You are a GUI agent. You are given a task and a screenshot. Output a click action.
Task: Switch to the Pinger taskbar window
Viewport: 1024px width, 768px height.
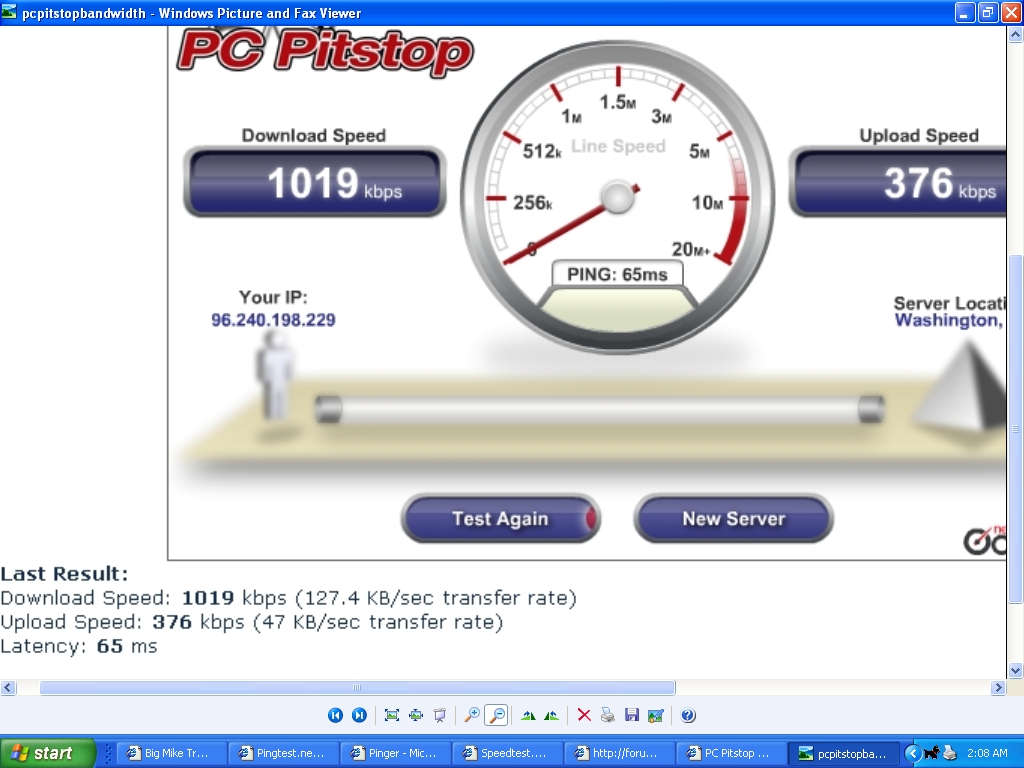point(396,753)
